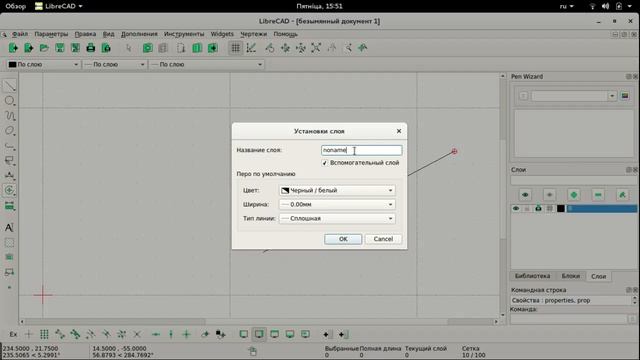Switch to the Библиотека tab
This screenshot has width=640, height=360.
[532, 276]
